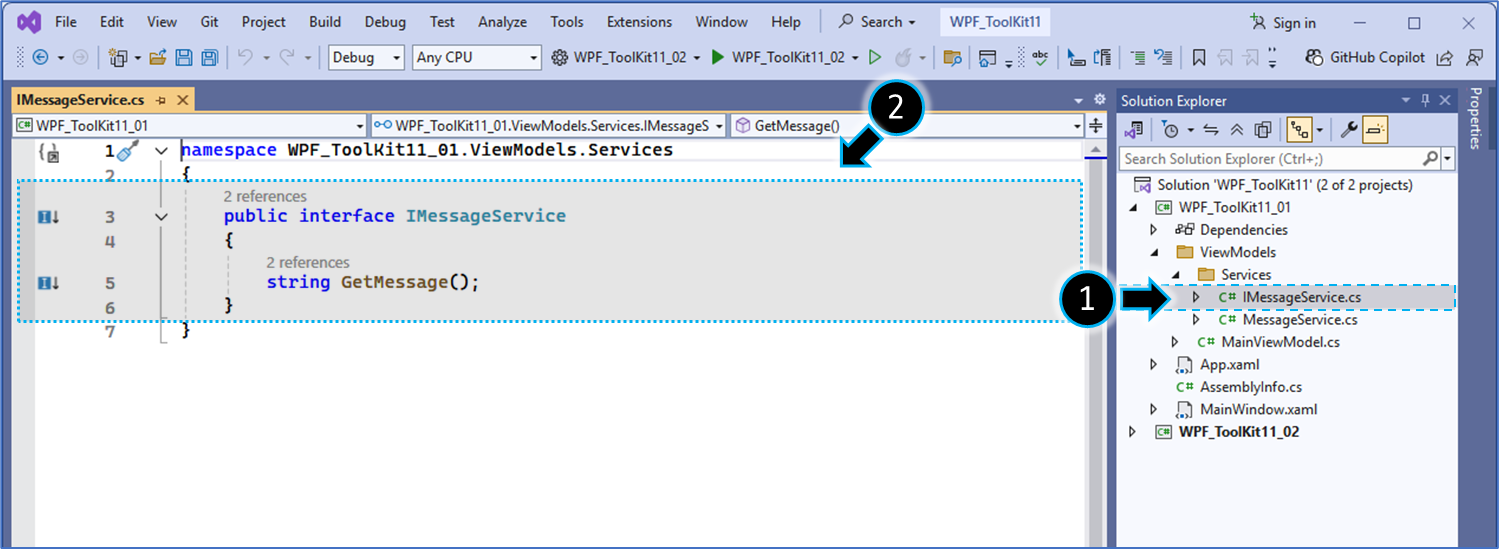Start Without Debugging using the outlined play icon
This screenshot has height=549, width=1499.
click(875, 58)
